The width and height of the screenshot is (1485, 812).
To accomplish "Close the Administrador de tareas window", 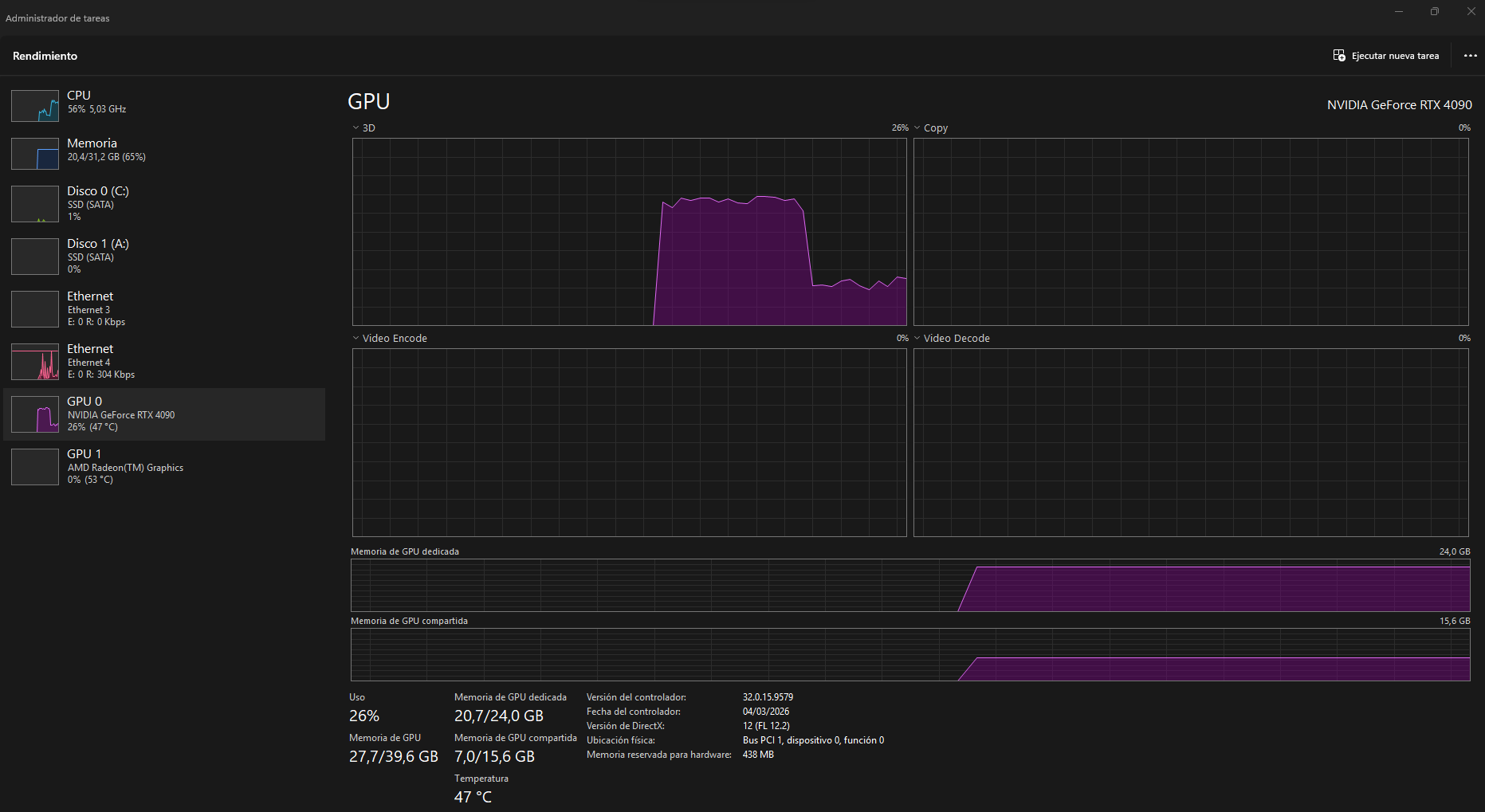I will pos(1471,11).
